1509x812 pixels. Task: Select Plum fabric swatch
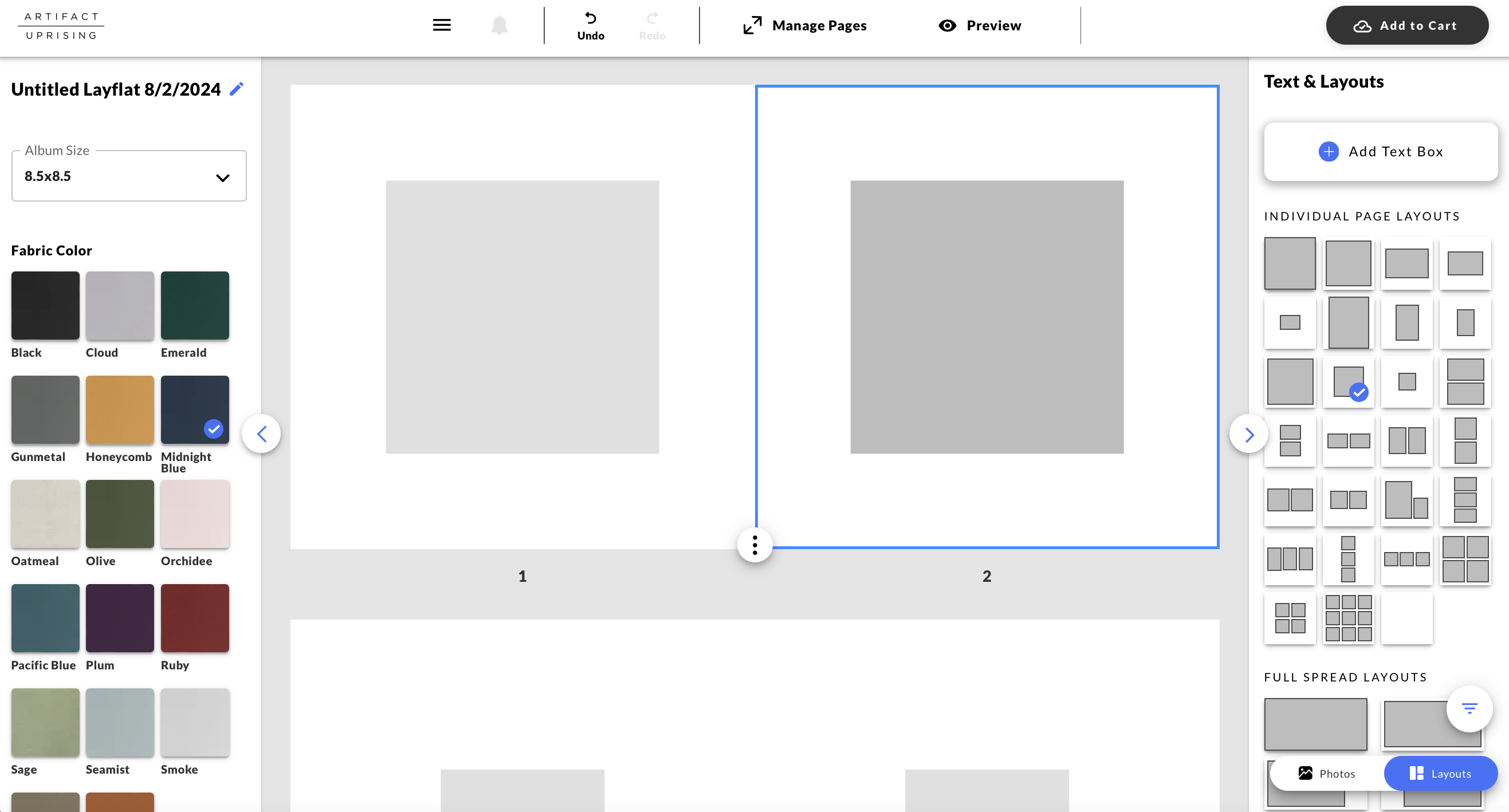(x=120, y=618)
